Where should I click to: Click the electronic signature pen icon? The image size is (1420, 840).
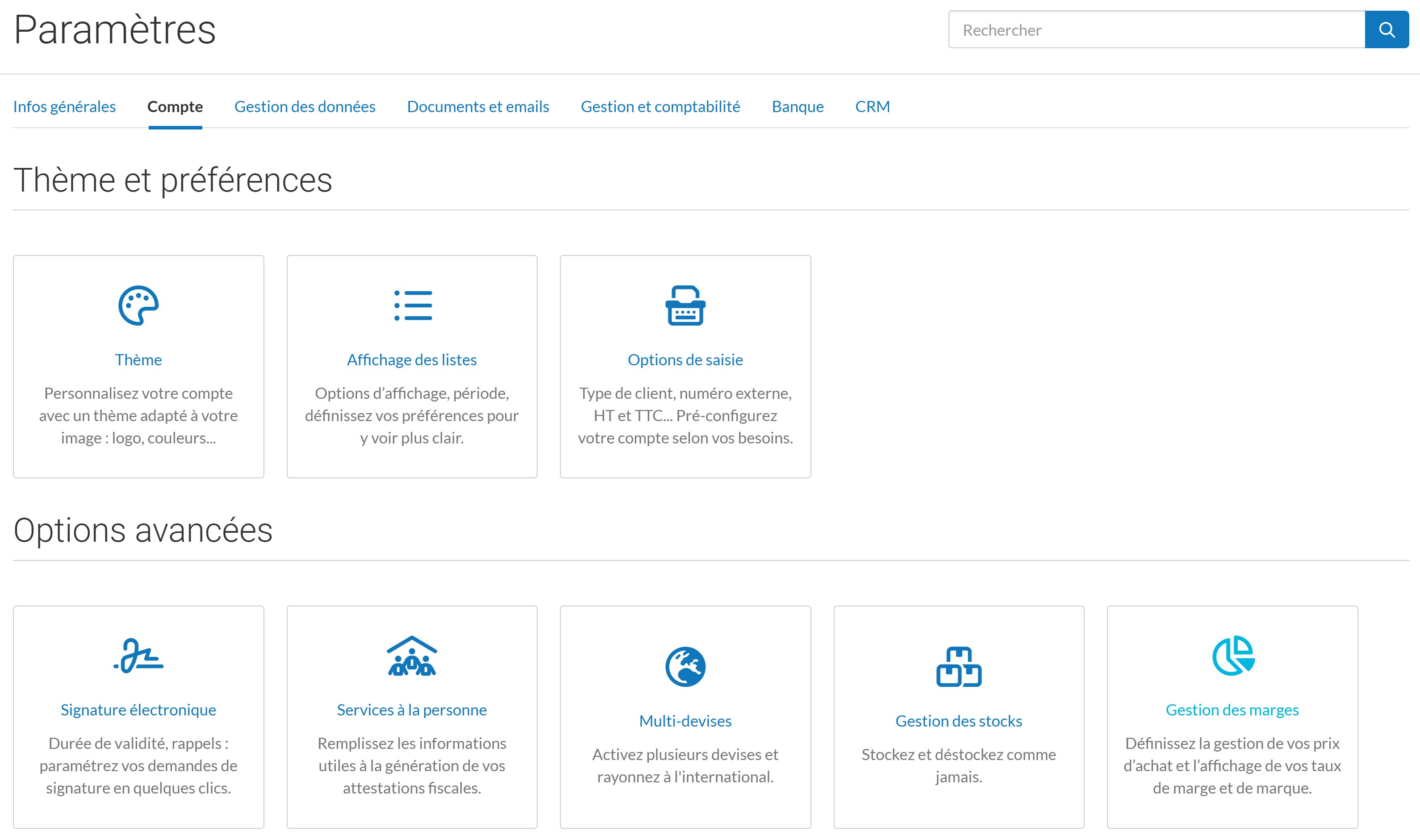pyautogui.click(x=138, y=656)
